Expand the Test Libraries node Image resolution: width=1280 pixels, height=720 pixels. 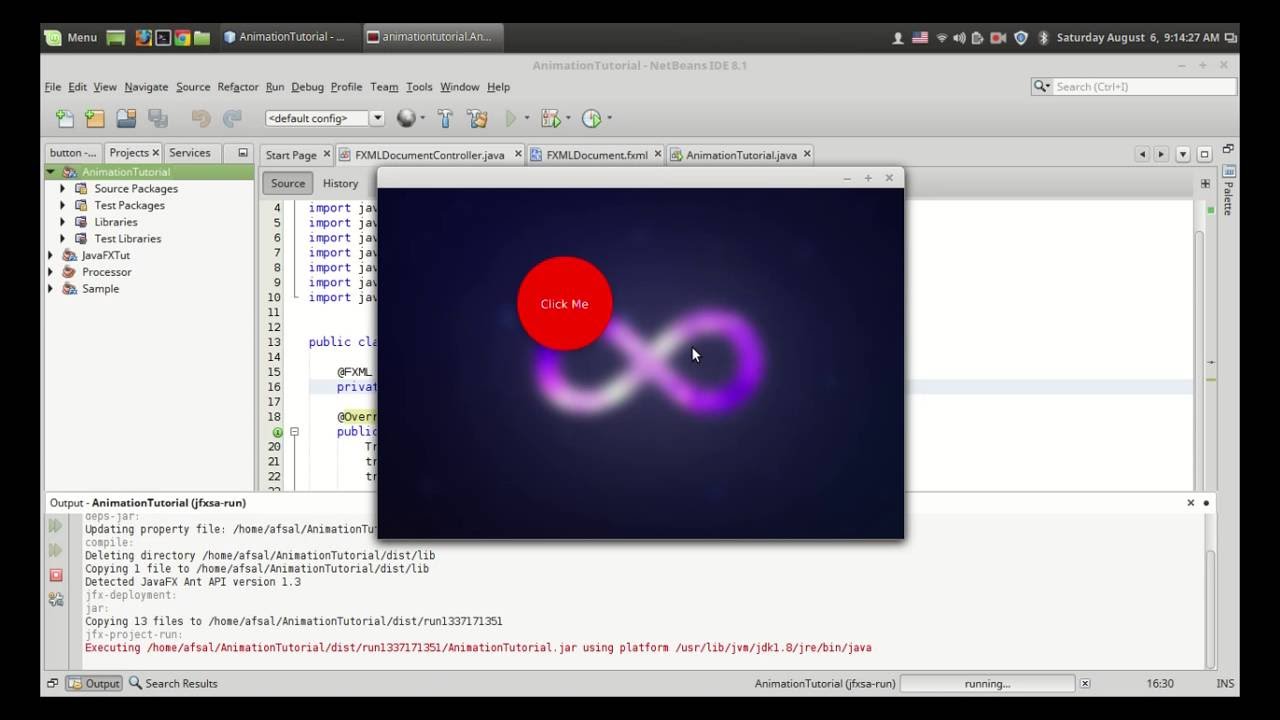(63, 238)
